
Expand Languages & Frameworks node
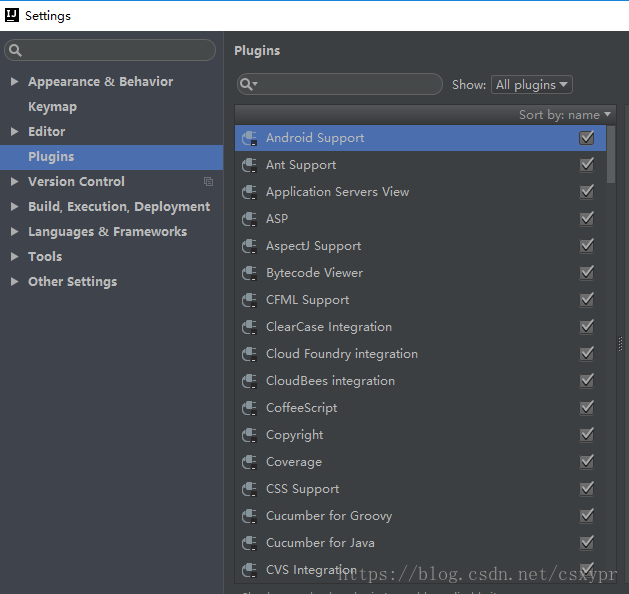[x=14, y=232]
